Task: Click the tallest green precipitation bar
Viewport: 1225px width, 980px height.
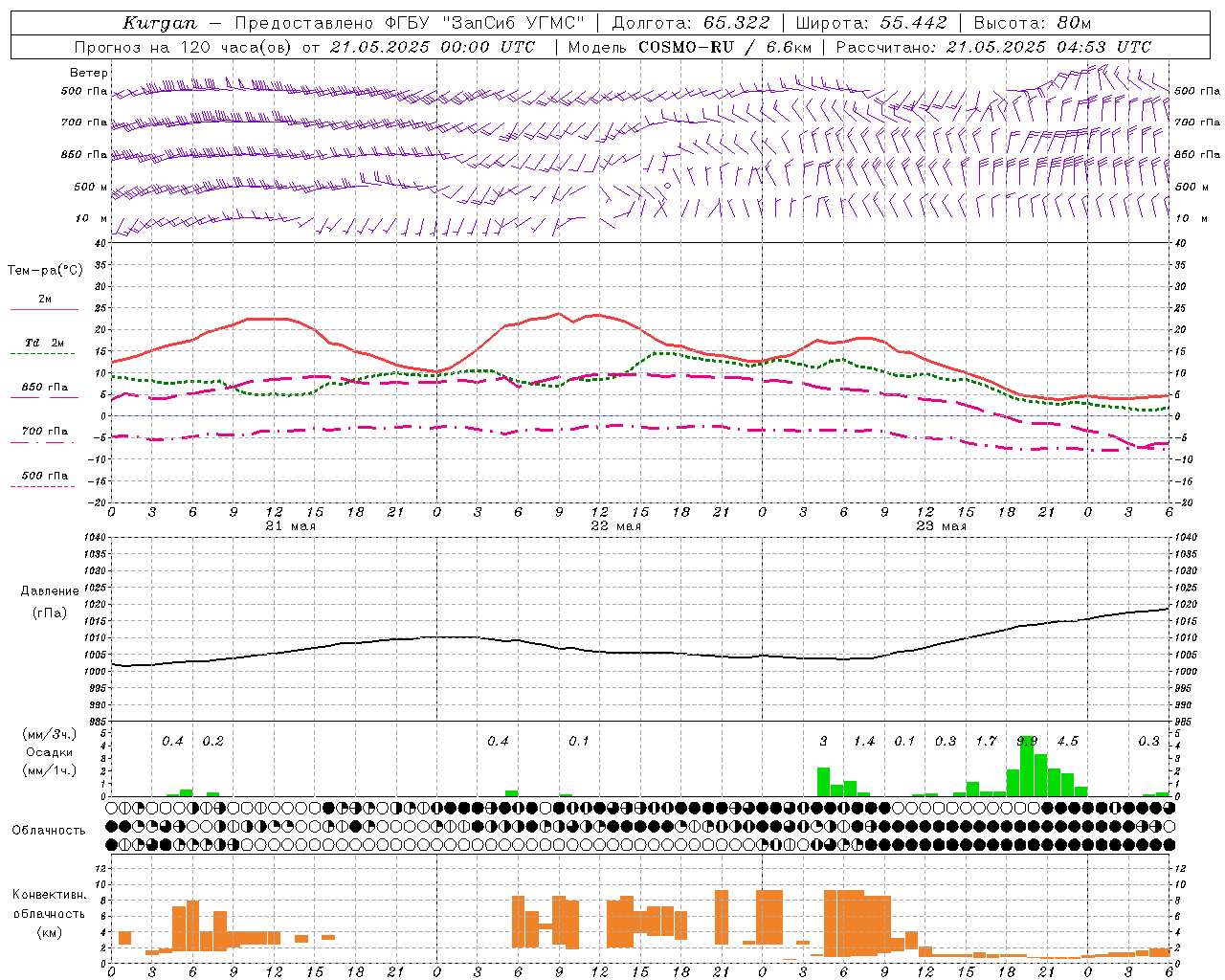Action: pyautogui.click(x=1027, y=767)
